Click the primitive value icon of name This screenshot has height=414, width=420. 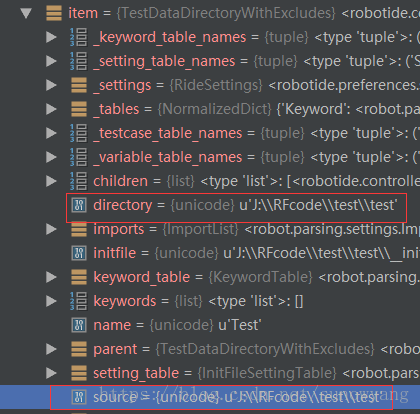pos(79,325)
